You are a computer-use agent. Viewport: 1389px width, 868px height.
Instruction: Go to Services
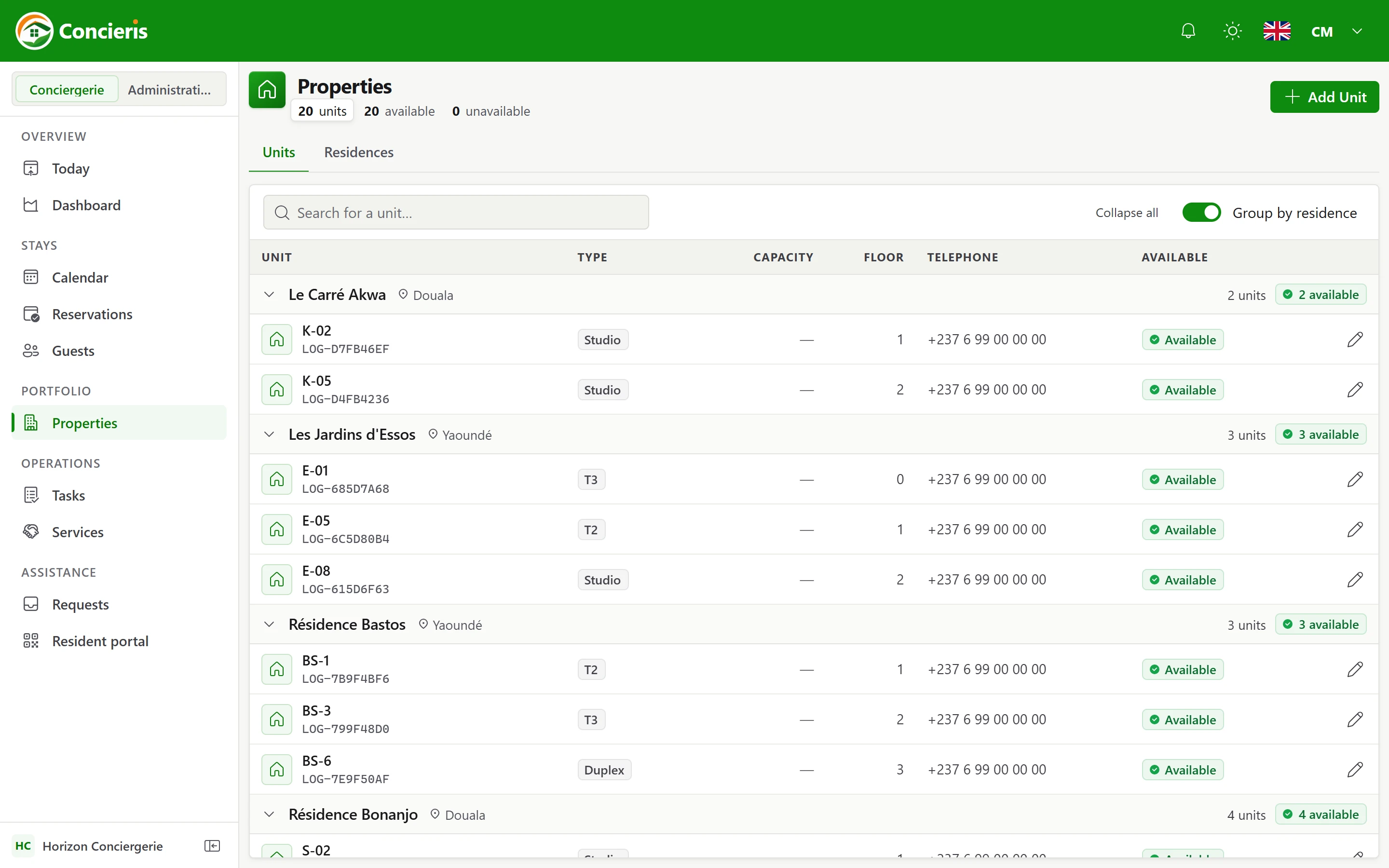[119, 532]
